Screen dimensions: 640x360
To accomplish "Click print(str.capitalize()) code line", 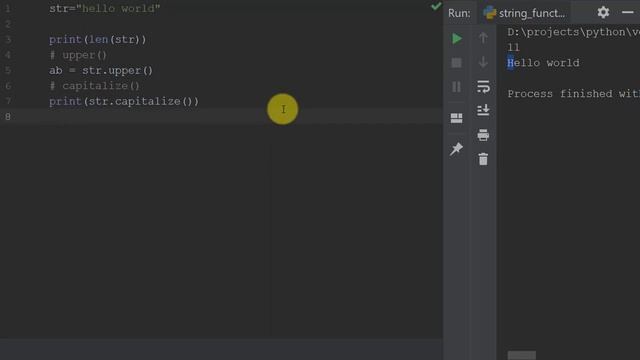I will click(x=124, y=102).
